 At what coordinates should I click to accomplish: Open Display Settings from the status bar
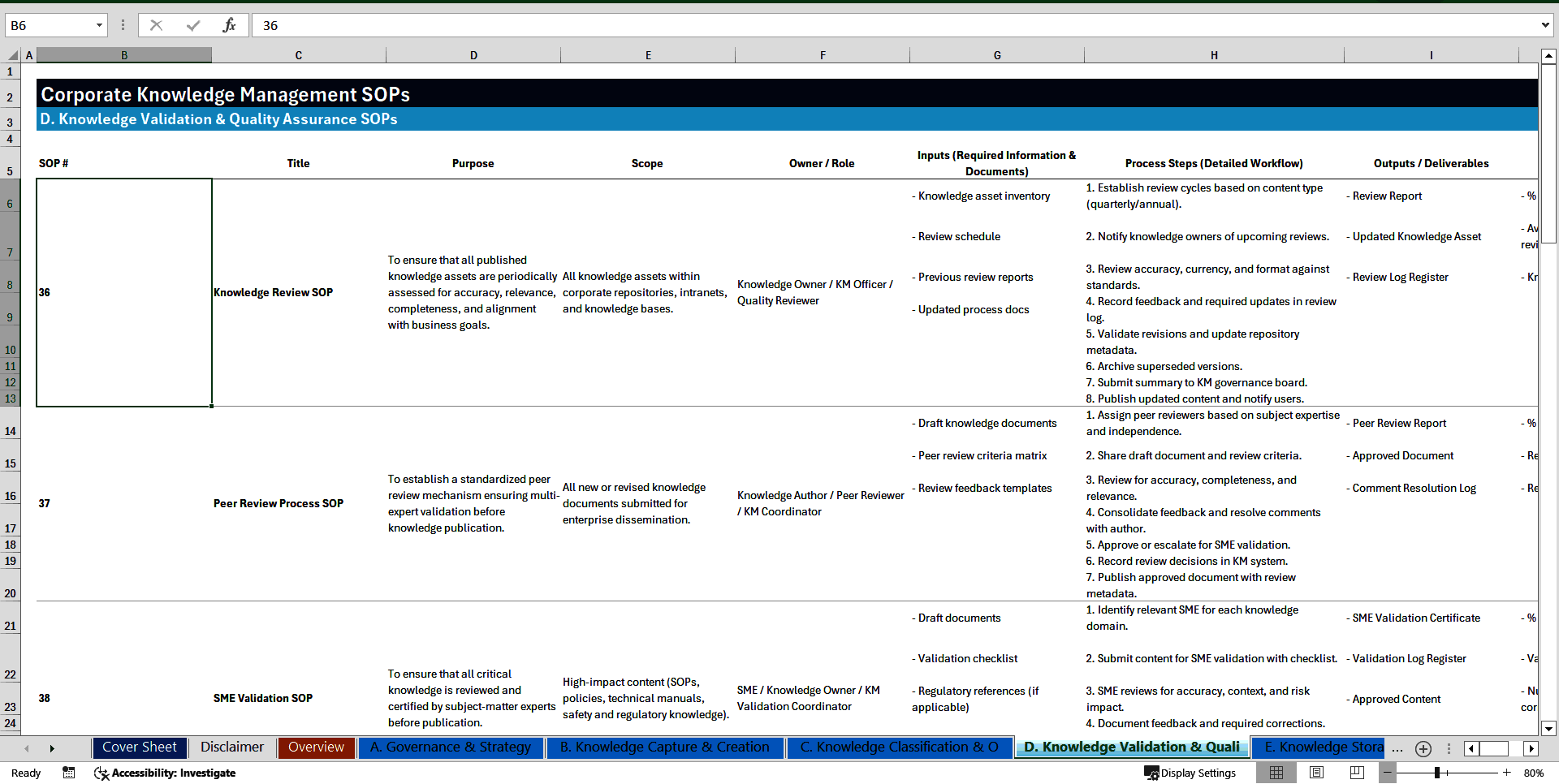point(1190,773)
